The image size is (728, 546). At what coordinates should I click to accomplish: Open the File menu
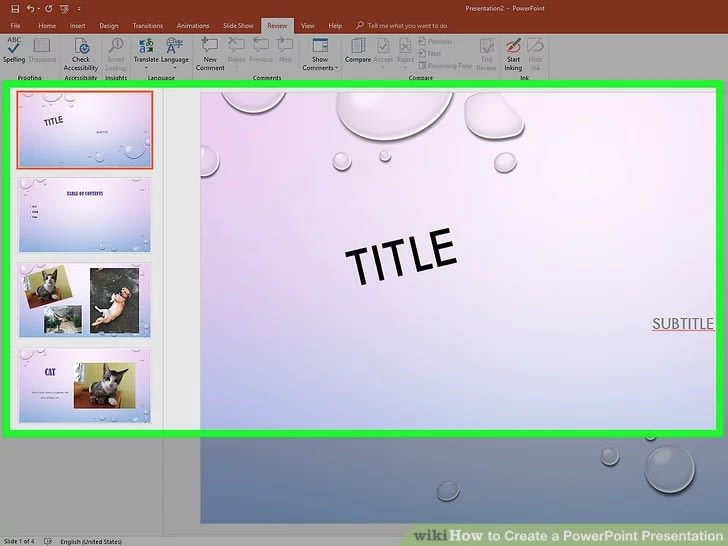point(16,25)
